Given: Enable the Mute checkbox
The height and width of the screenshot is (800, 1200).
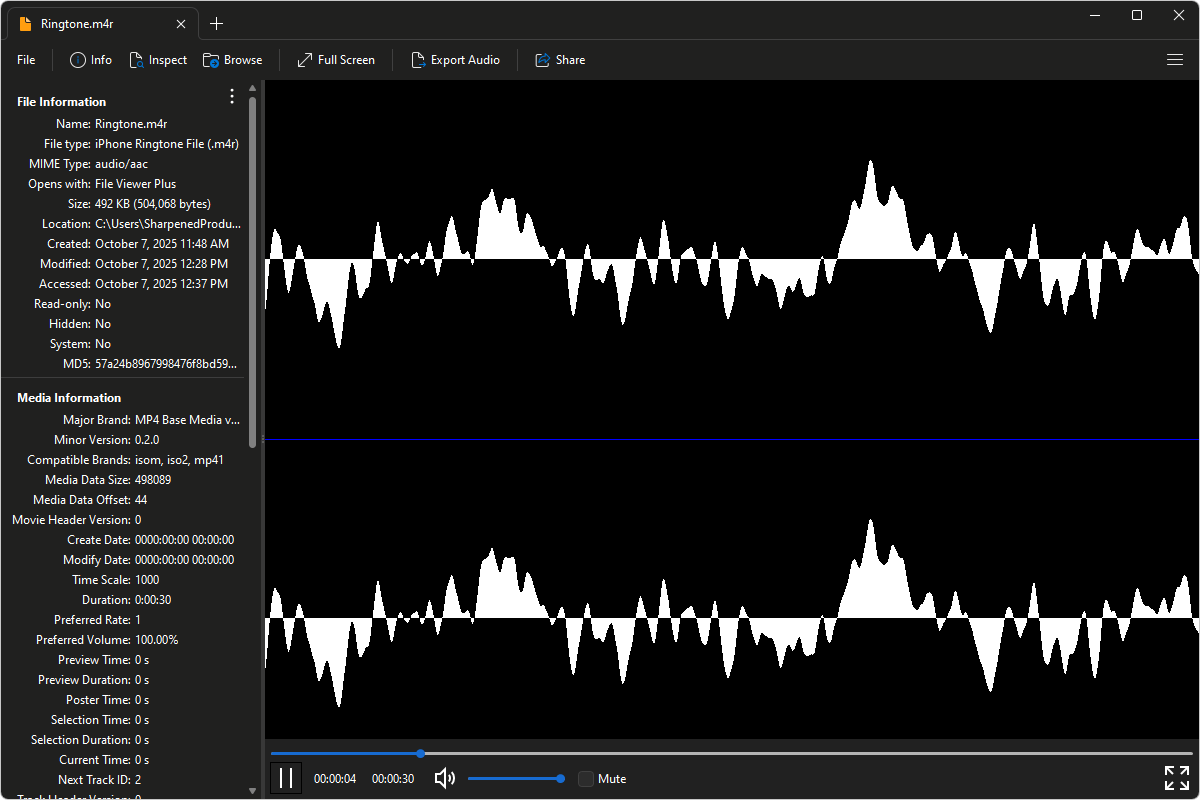Looking at the screenshot, I should tap(586, 779).
